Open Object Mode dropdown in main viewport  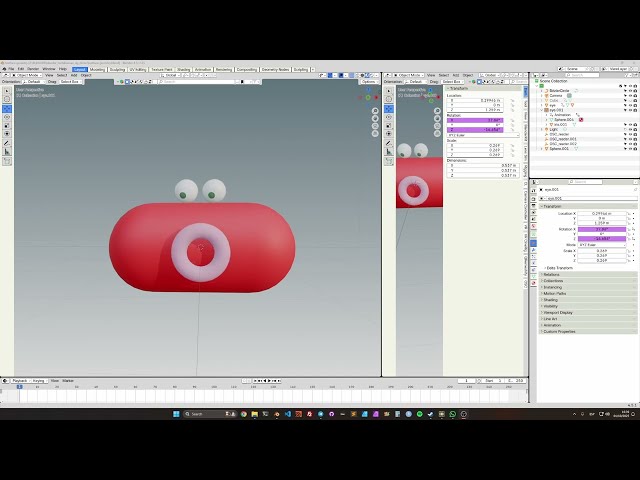point(27,76)
